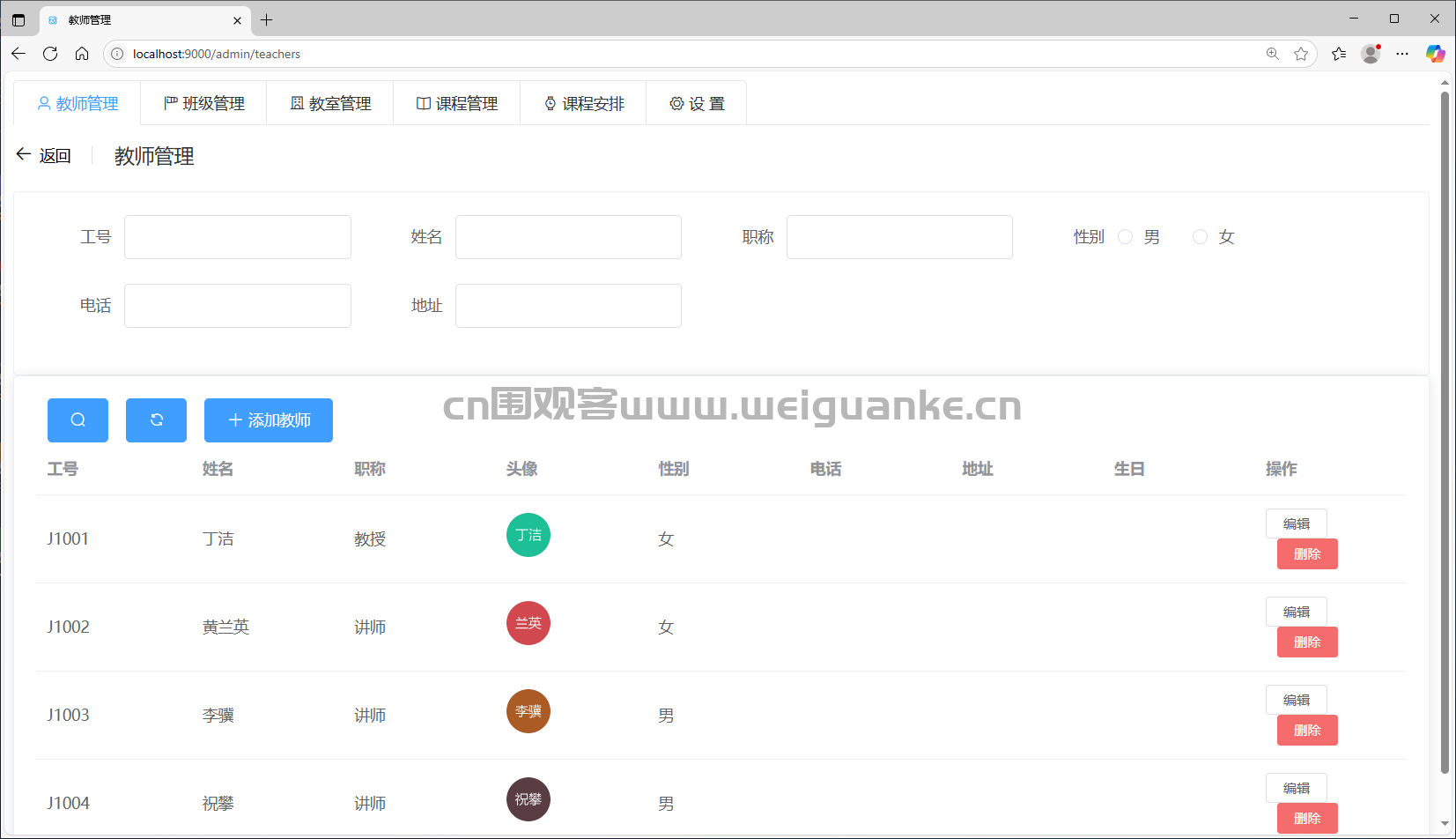The height and width of the screenshot is (839, 1456).
Task: Open Copilot from the browser toolbar
Action: [1436, 53]
